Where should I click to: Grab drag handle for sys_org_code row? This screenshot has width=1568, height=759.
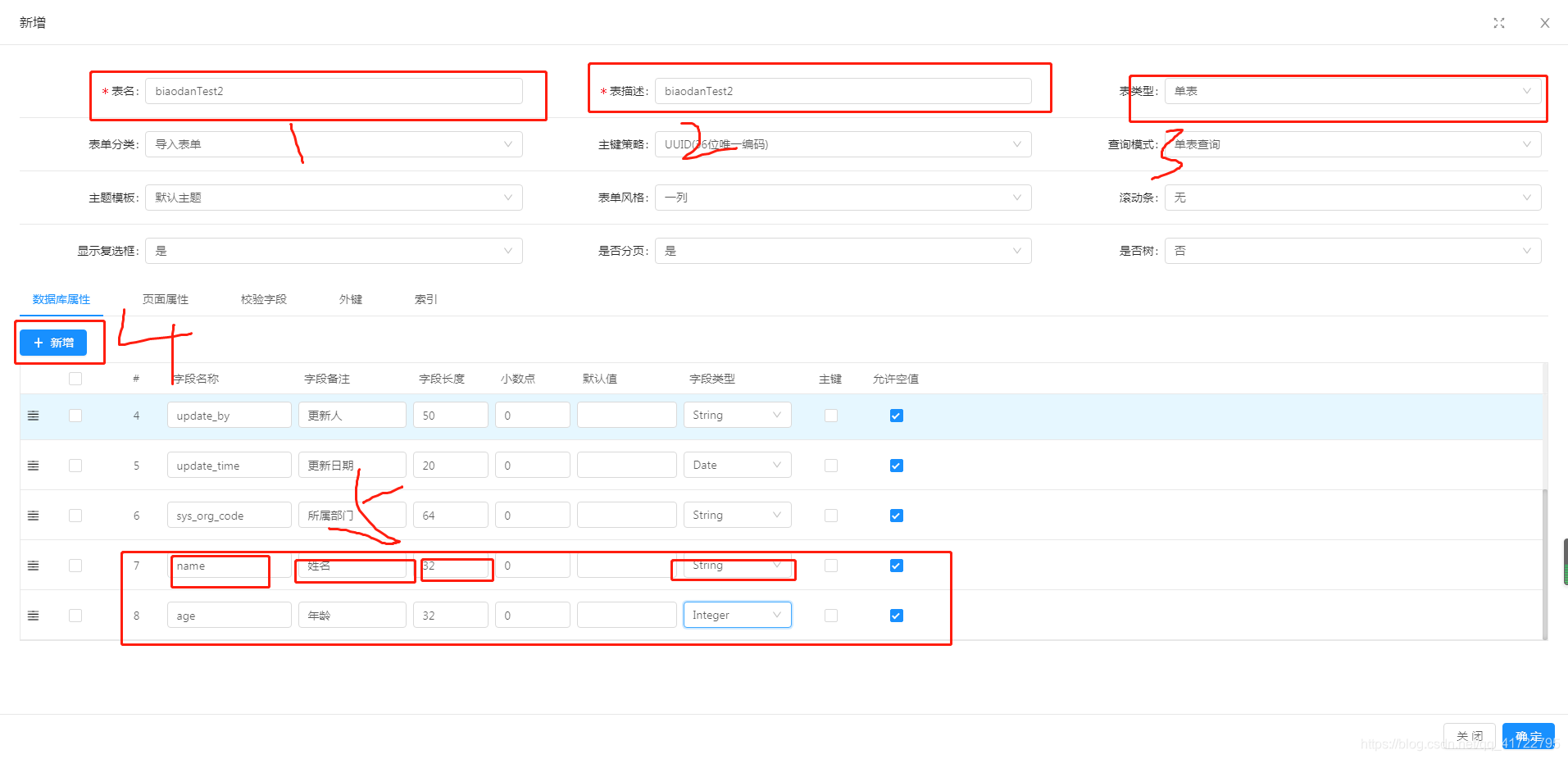[x=34, y=516]
